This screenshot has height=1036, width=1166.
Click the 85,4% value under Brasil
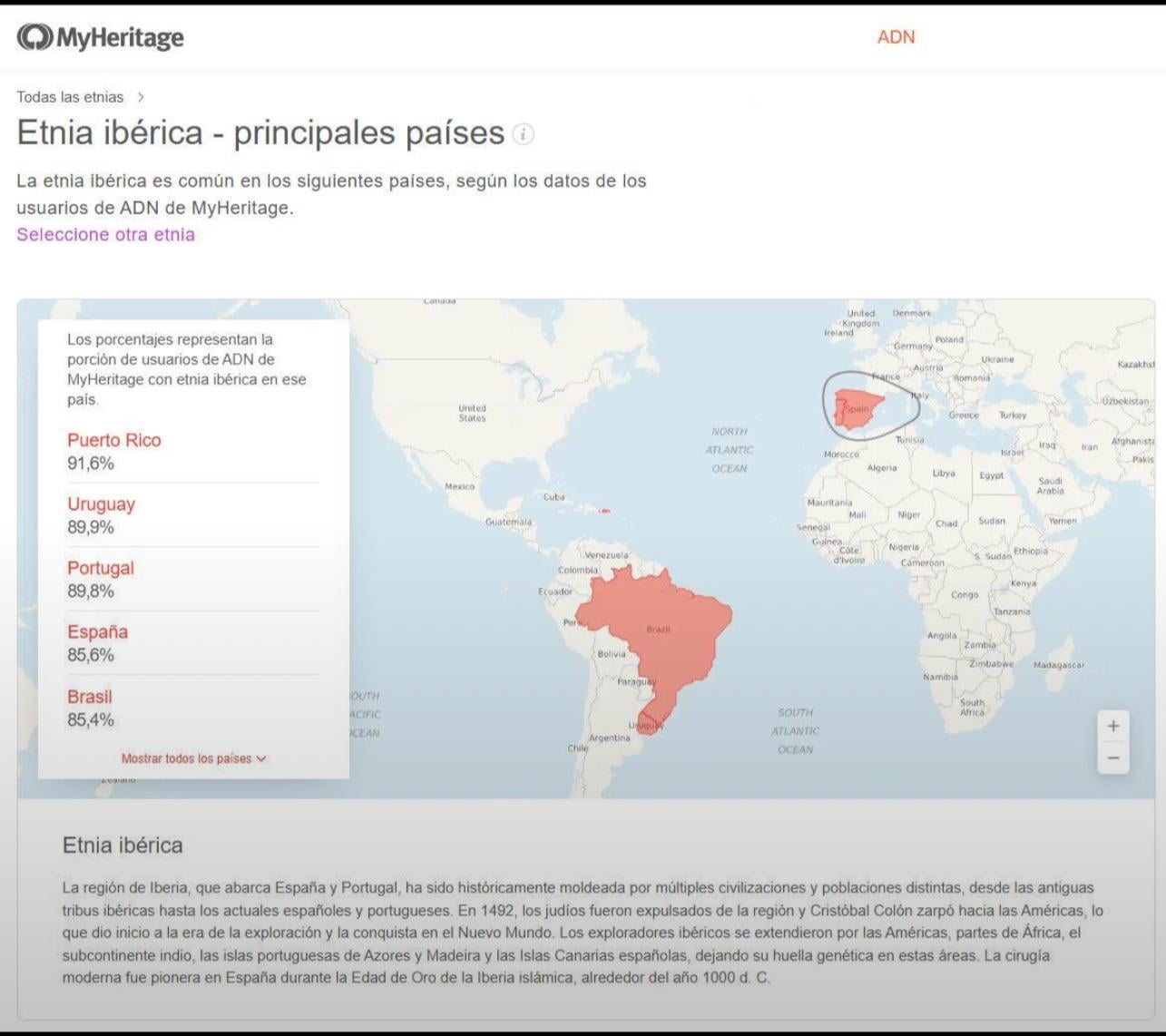tap(91, 720)
